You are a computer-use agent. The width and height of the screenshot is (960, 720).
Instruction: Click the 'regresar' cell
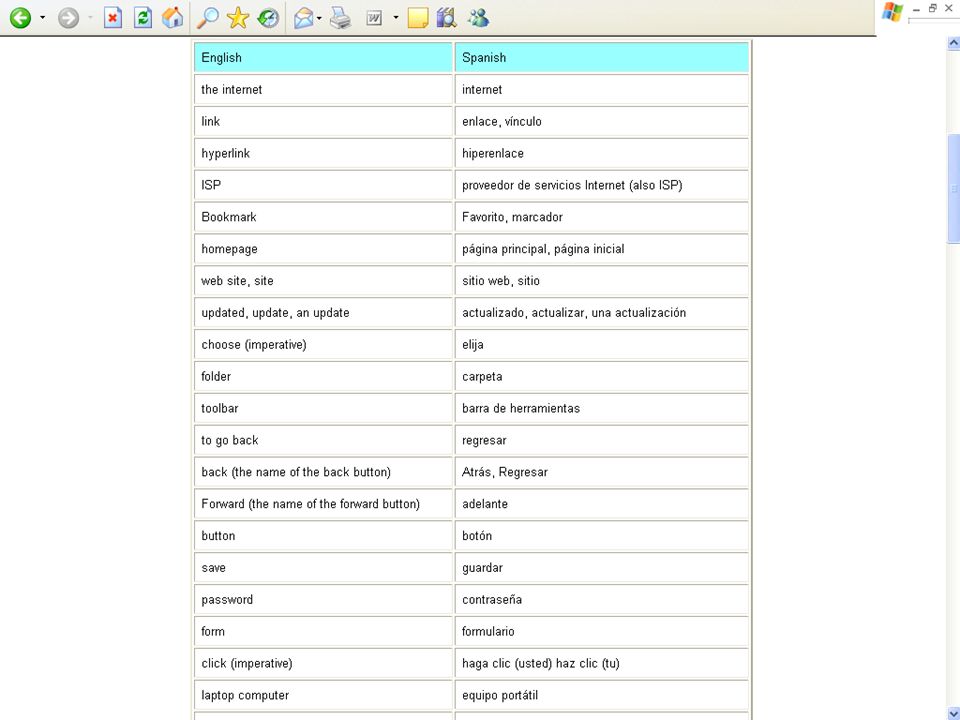click(x=602, y=440)
